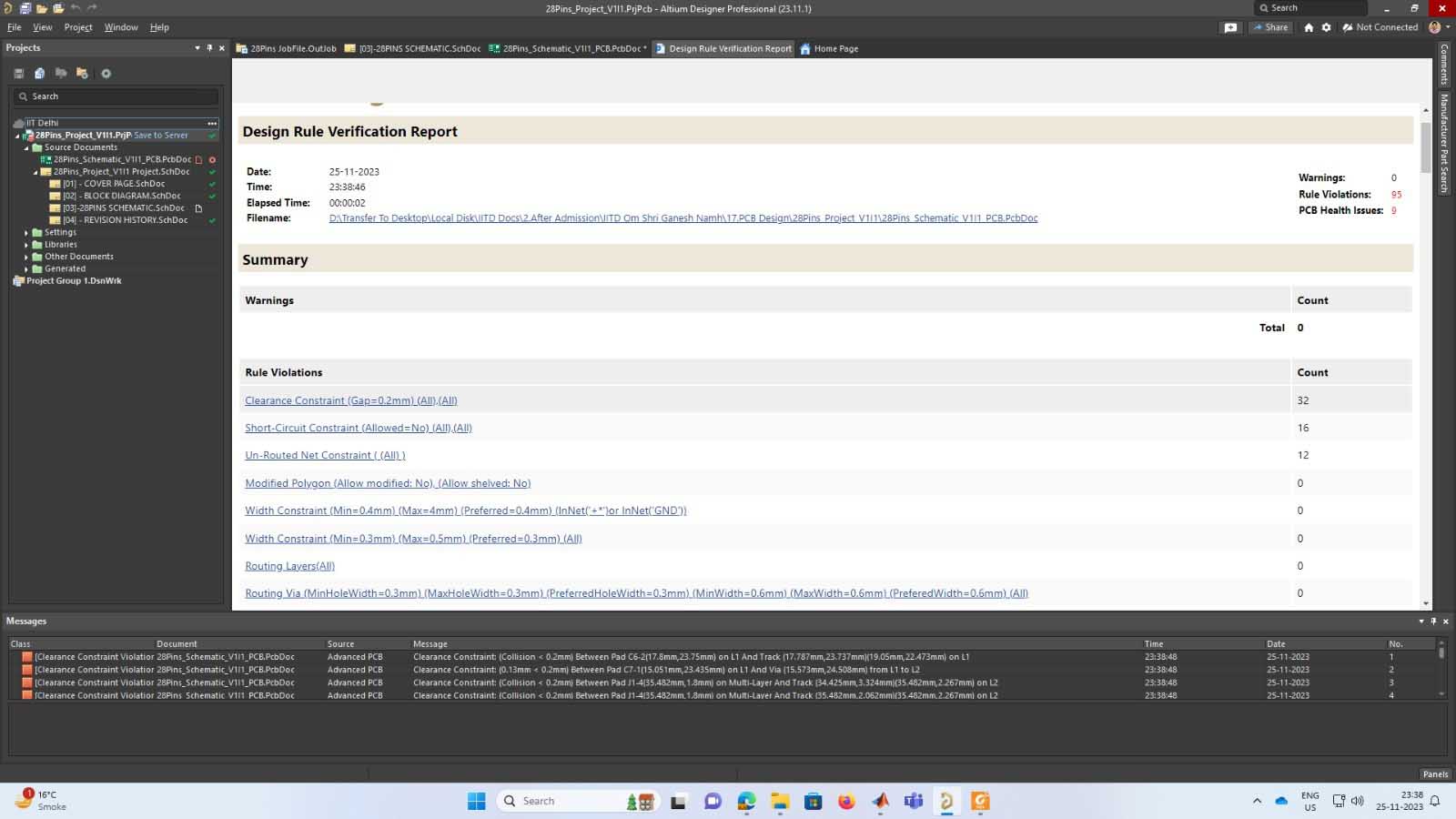Screen dimensions: 1456x819
Task: Click the Not Connected server status
Action: [1380, 27]
